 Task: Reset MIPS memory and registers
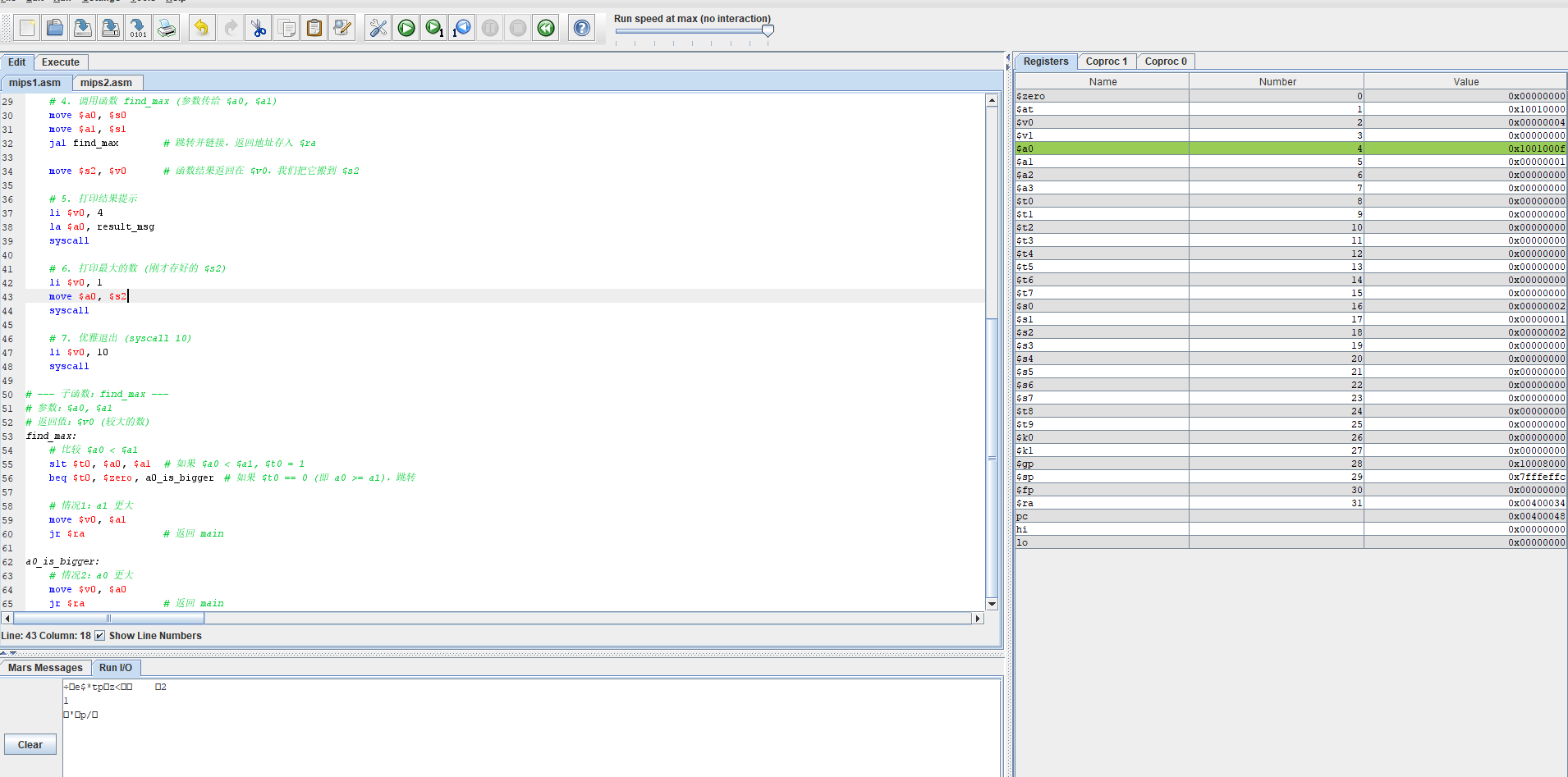546,29
